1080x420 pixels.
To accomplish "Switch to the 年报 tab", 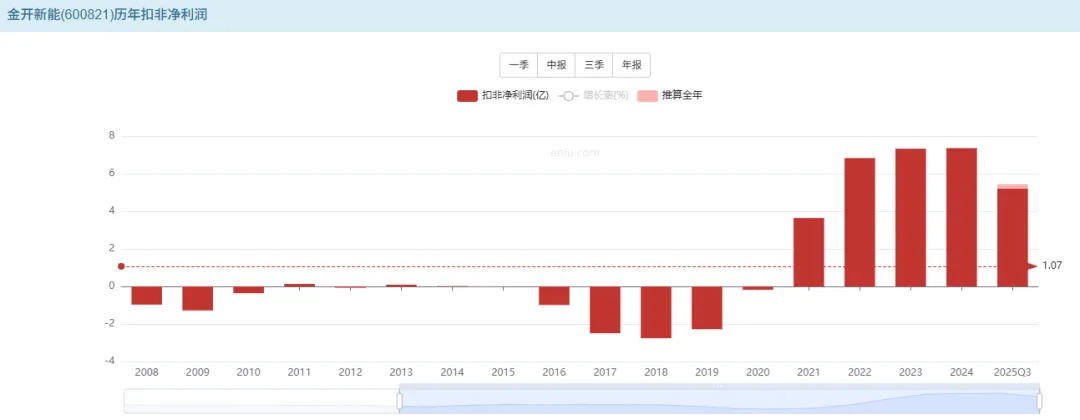I will 632,65.
